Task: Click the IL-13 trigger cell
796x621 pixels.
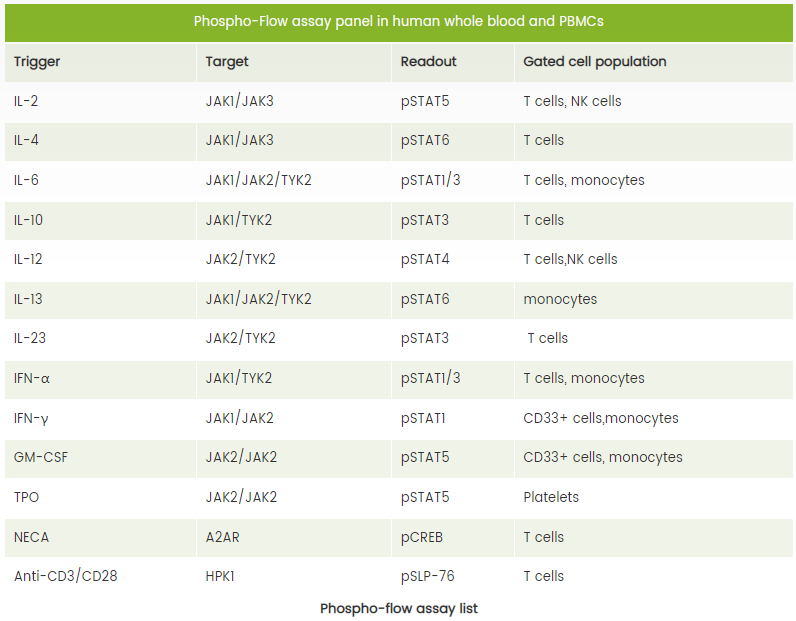Action: click(x=101, y=300)
